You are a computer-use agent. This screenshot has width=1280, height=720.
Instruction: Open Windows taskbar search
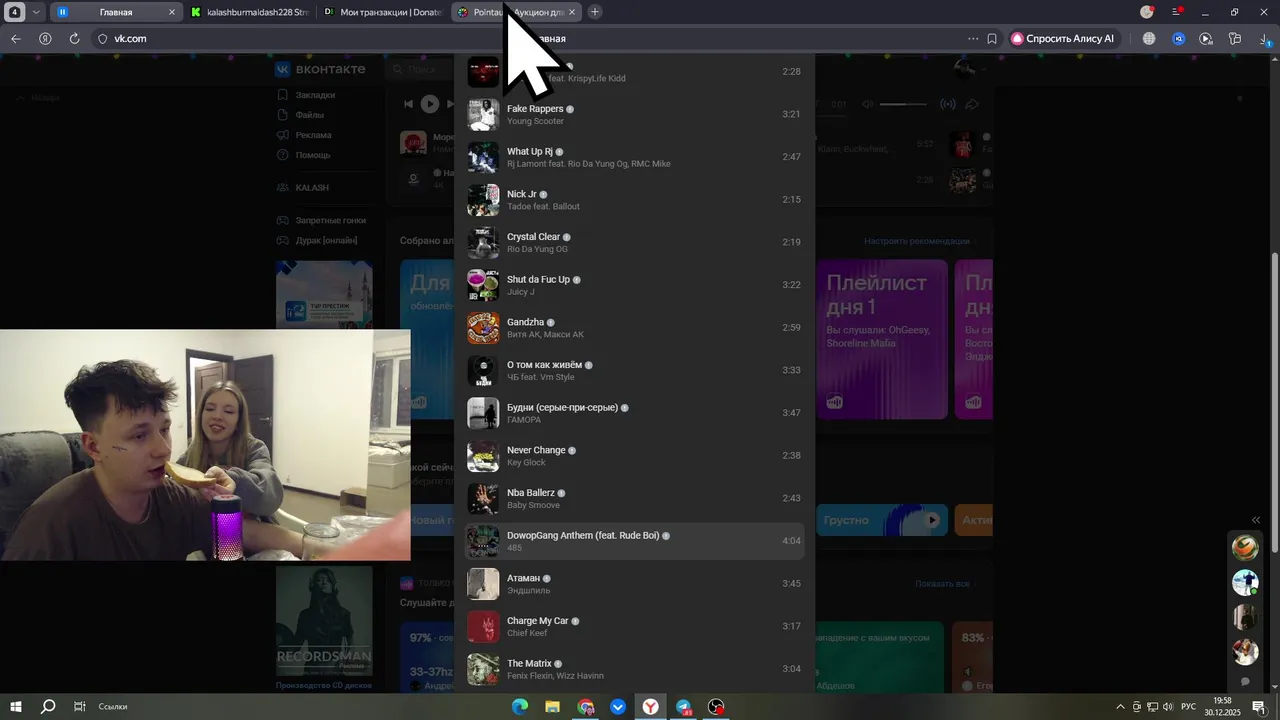click(48, 707)
